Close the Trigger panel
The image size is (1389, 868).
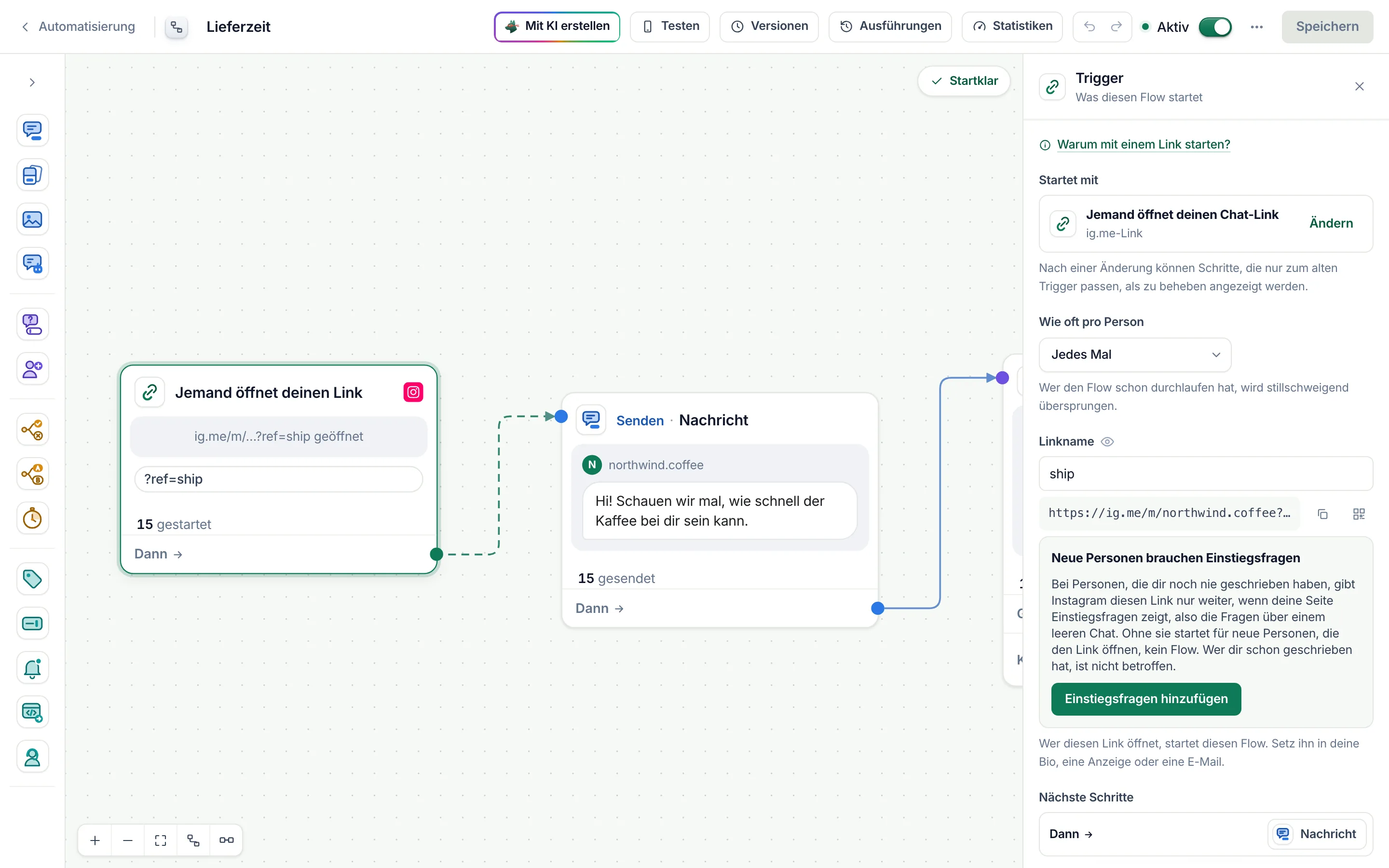1359,87
